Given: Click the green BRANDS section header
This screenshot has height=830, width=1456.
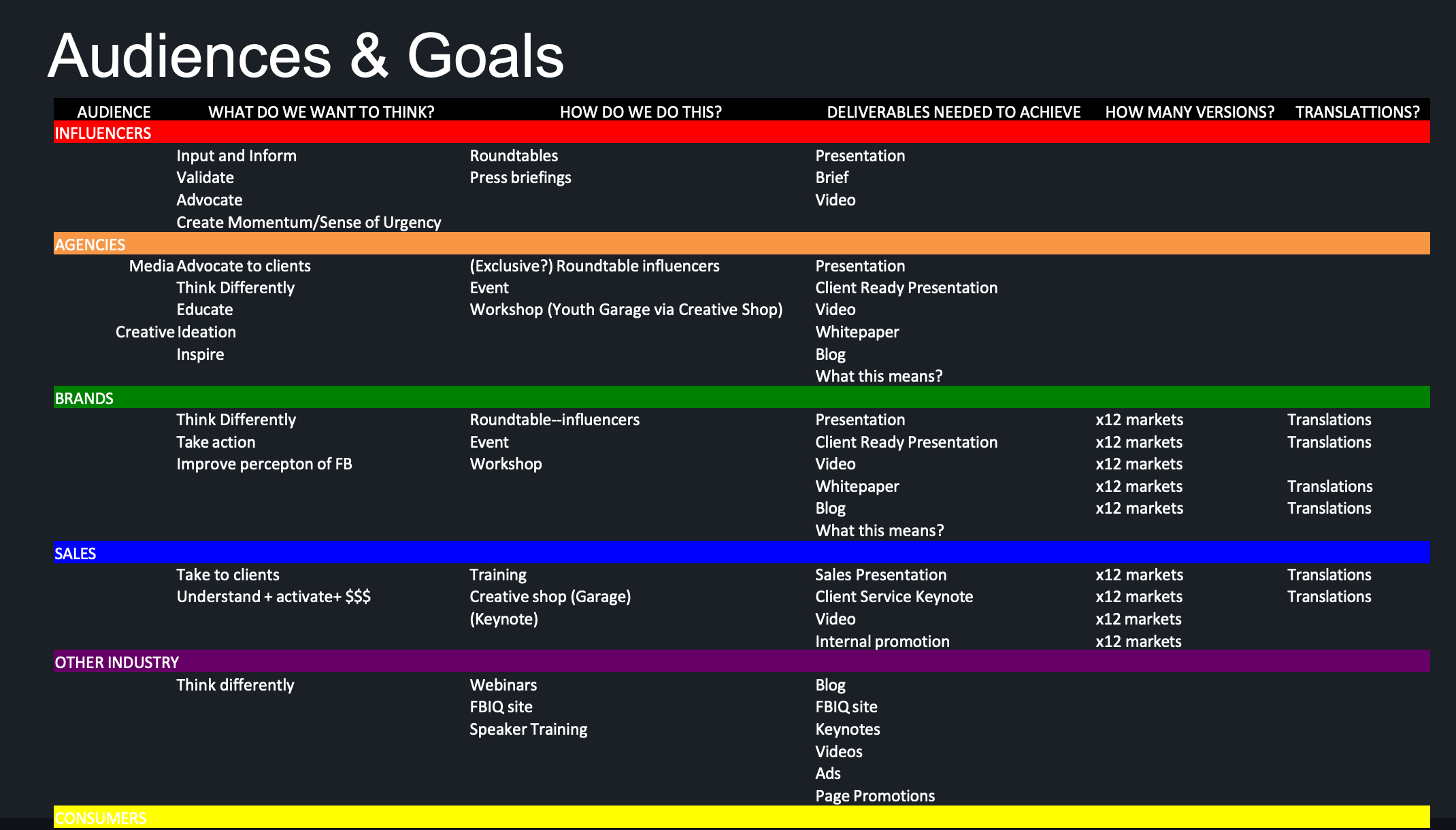Looking at the screenshot, I should (x=84, y=398).
